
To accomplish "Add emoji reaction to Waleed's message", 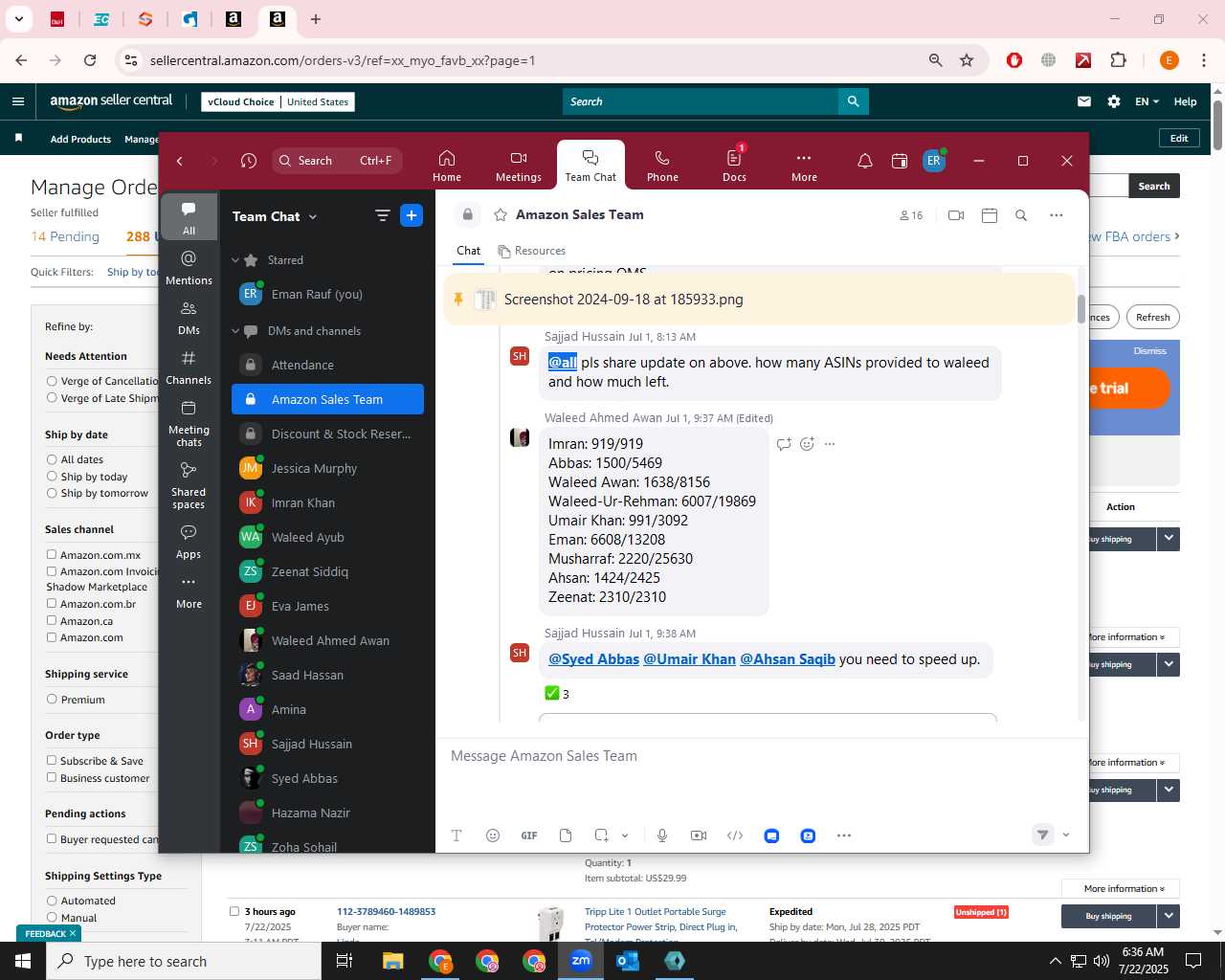I will tap(807, 443).
